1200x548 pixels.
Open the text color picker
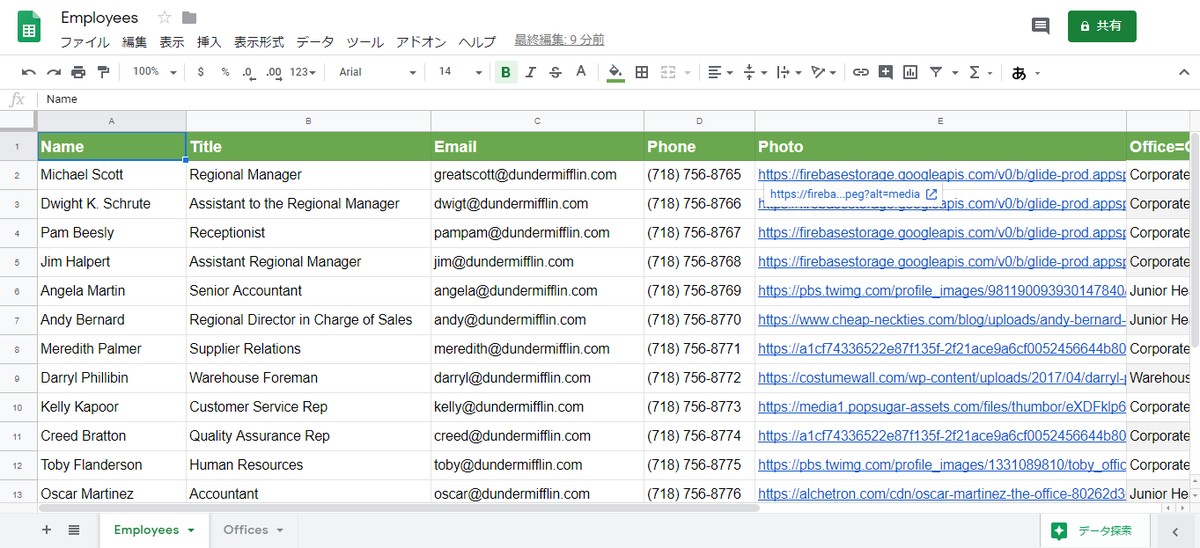point(581,72)
